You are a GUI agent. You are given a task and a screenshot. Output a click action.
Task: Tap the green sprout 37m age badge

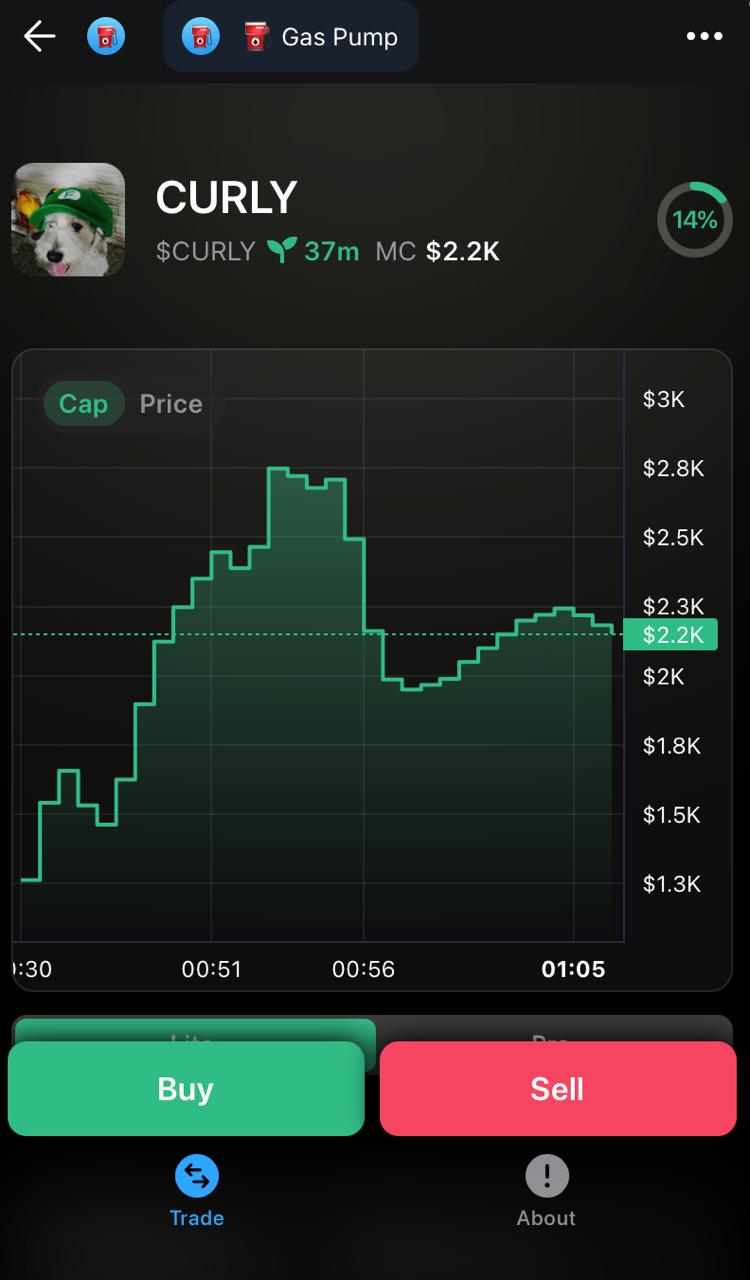click(x=313, y=250)
